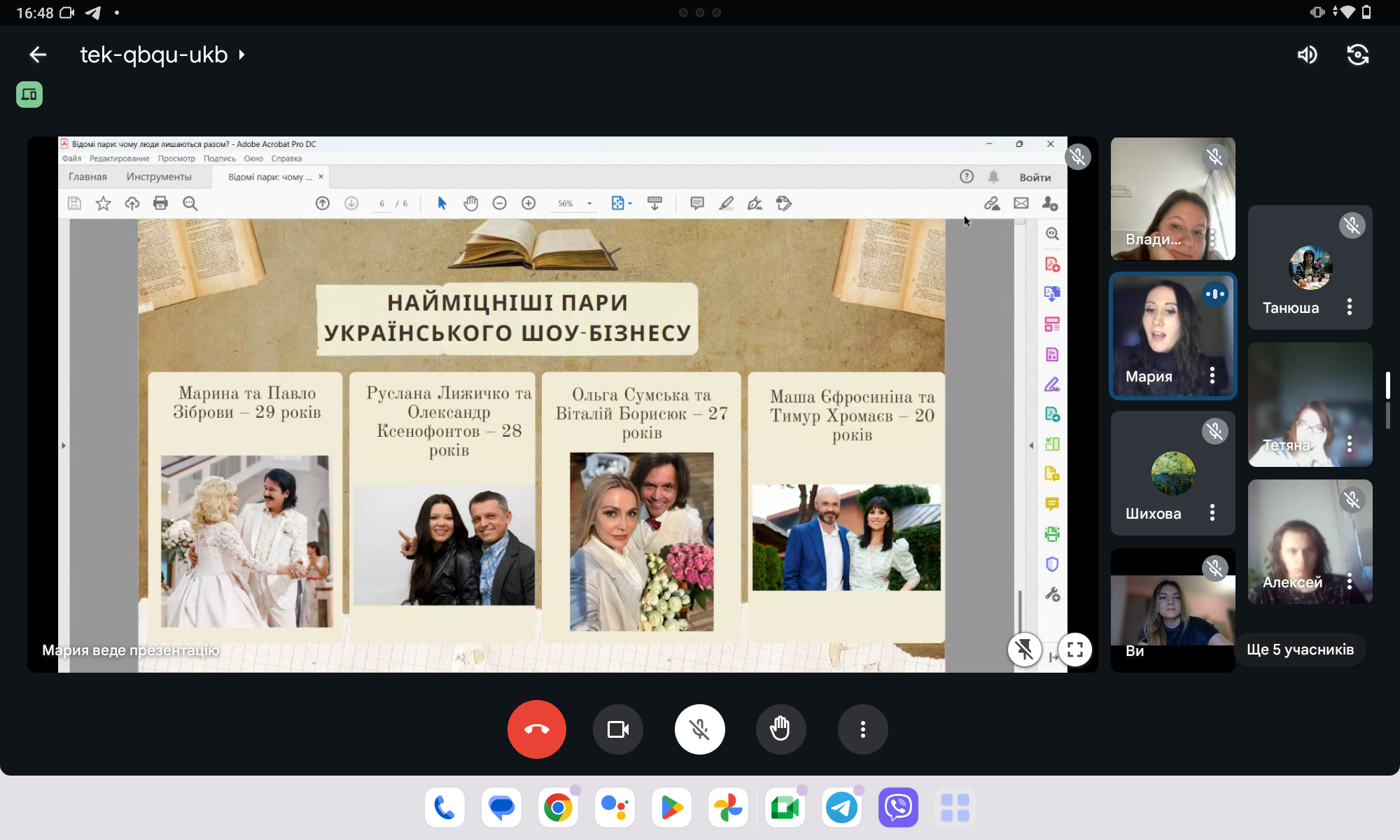
Task: Raise your hand in the meeting
Action: click(x=780, y=729)
